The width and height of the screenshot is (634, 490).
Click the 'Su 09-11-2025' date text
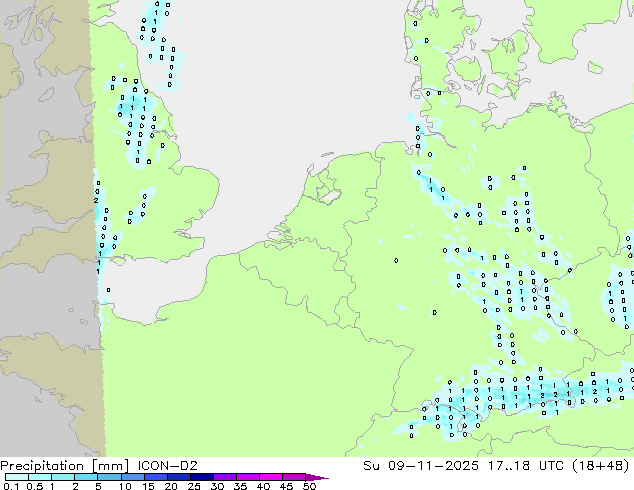tap(421, 466)
